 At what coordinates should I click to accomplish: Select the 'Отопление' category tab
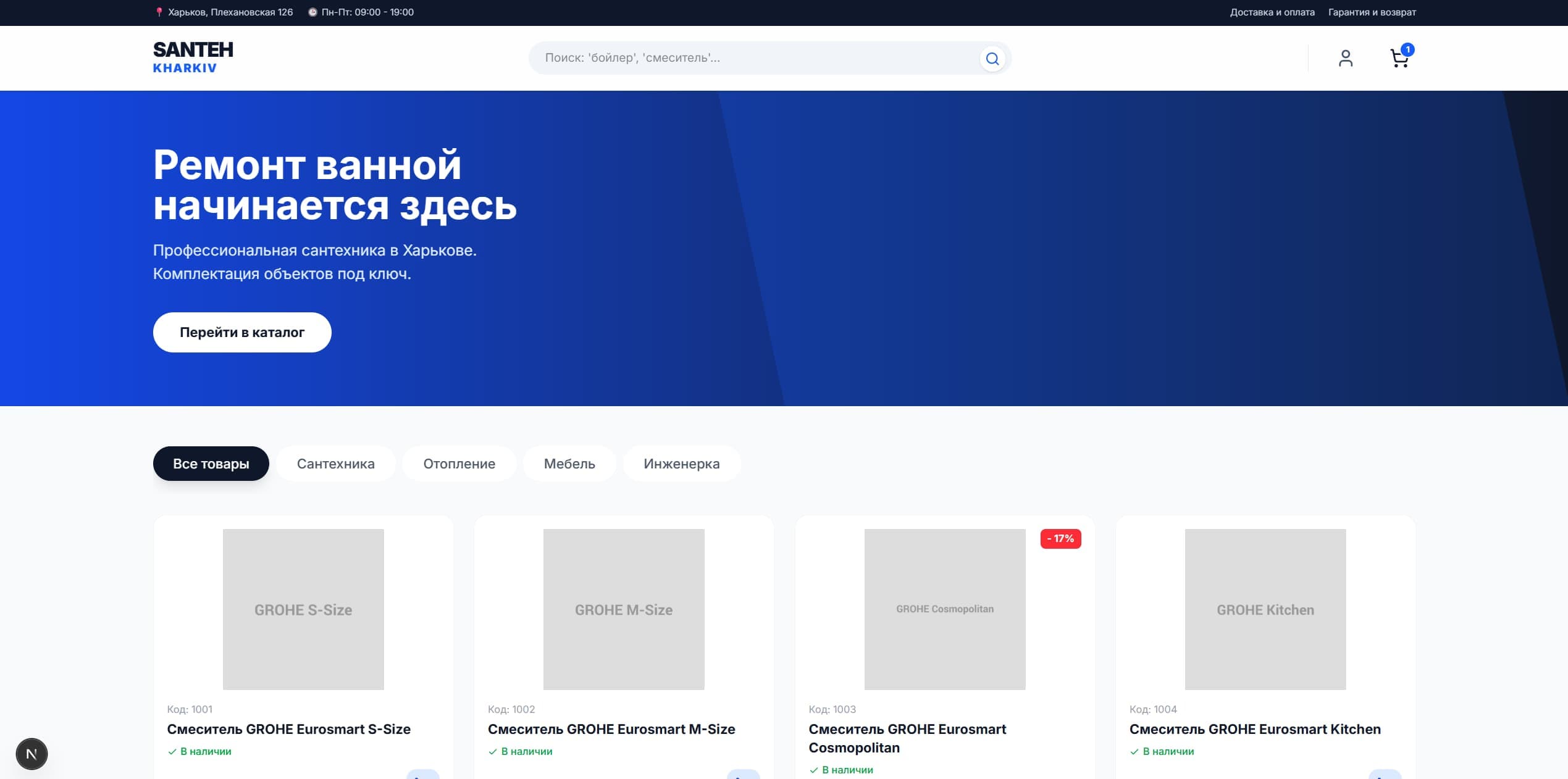pyautogui.click(x=459, y=464)
